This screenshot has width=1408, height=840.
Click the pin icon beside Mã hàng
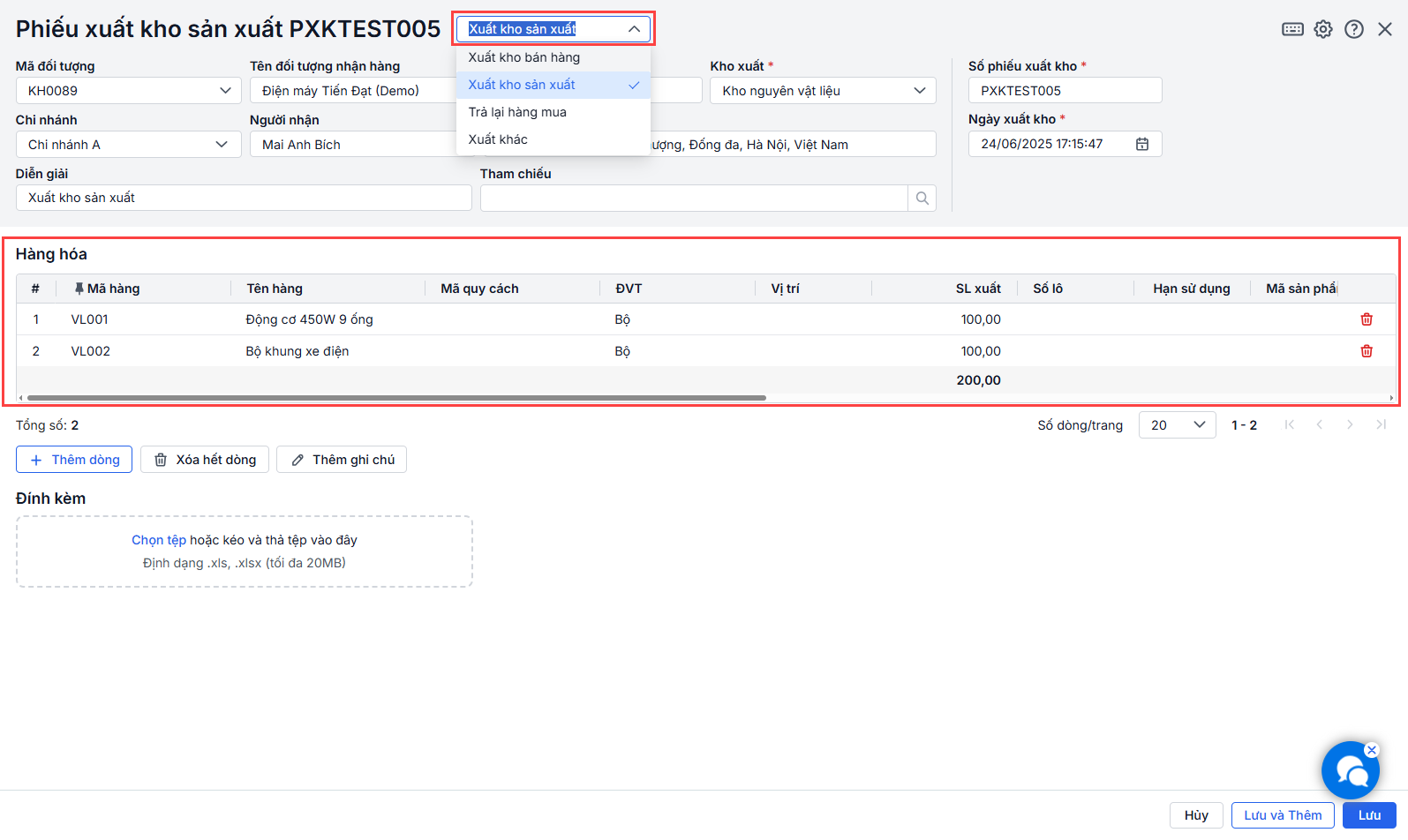point(79,289)
